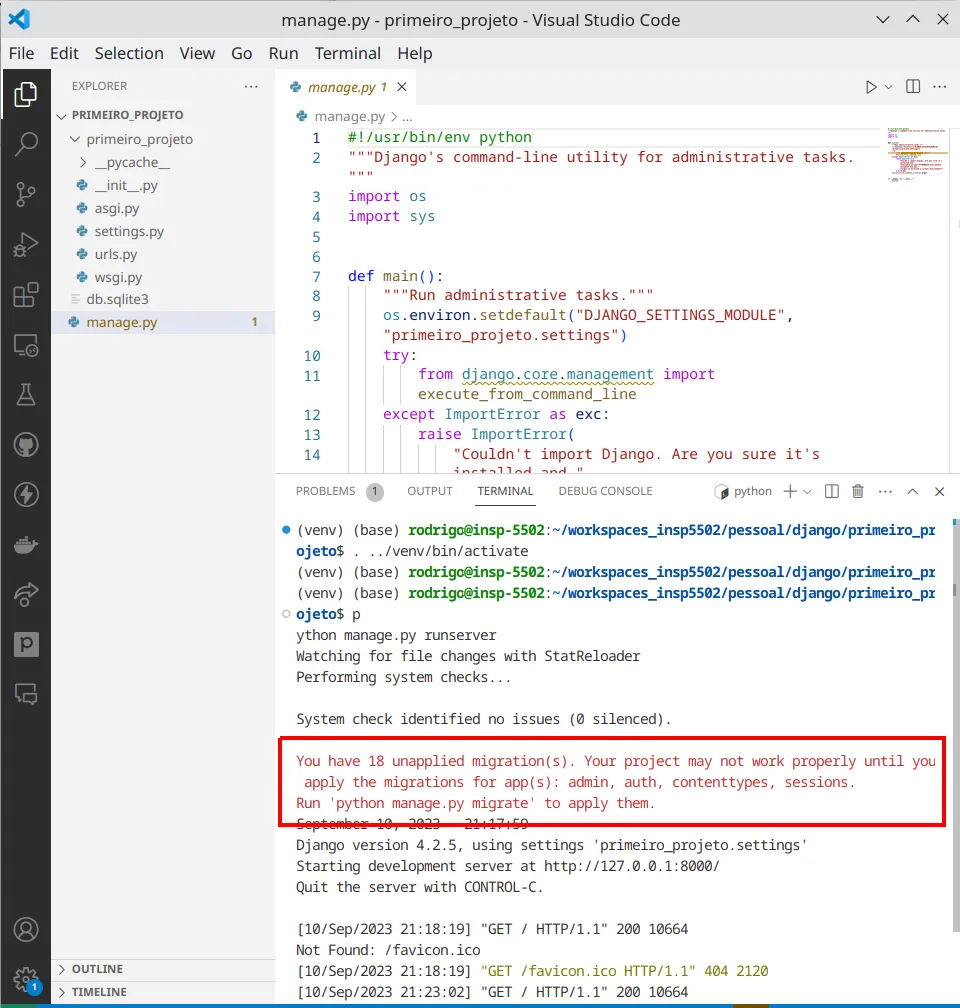Open Run and Debug view icon
The image size is (960, 1008).
26,245
